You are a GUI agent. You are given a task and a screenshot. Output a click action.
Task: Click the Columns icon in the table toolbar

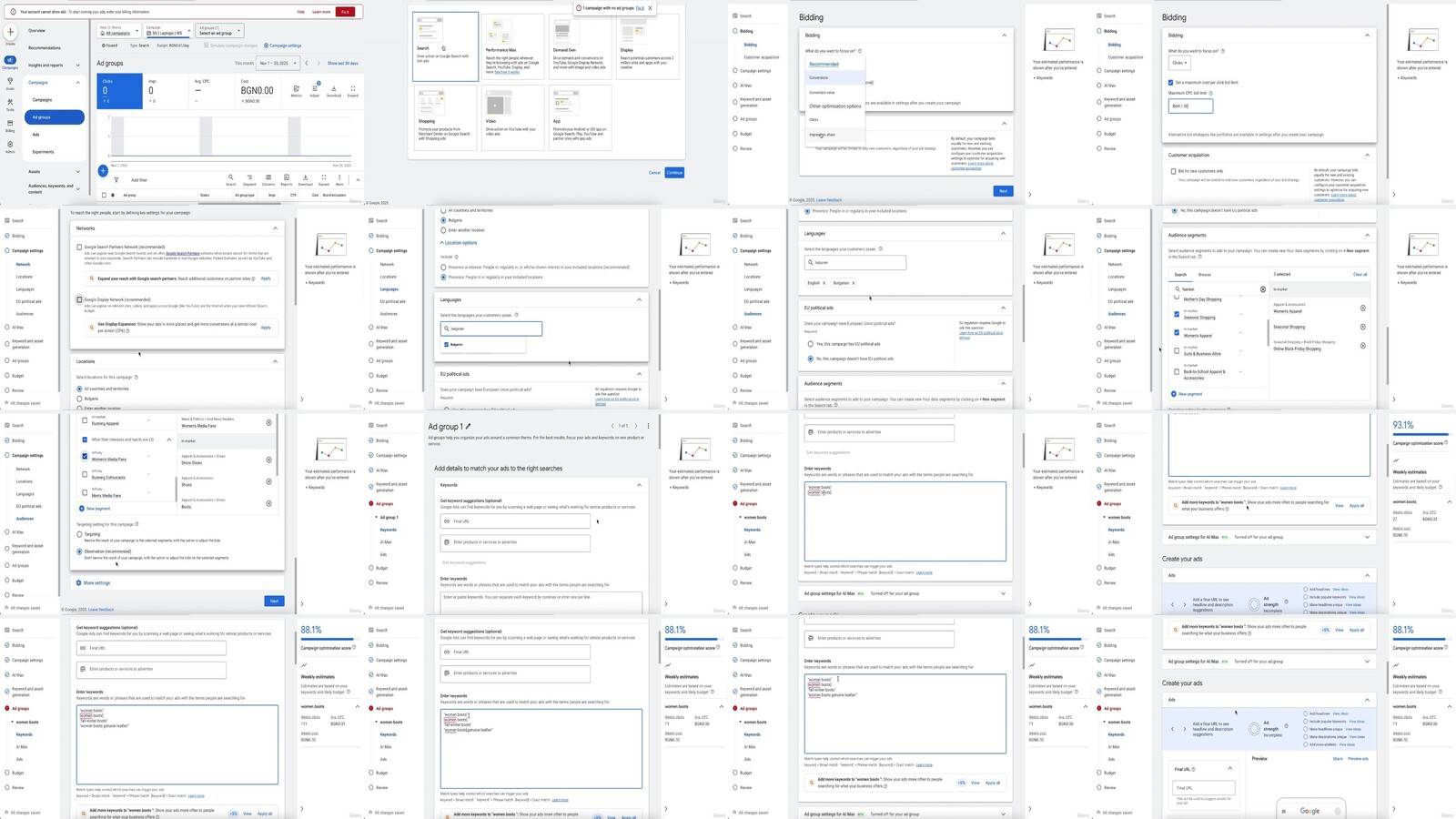(268, 177)
